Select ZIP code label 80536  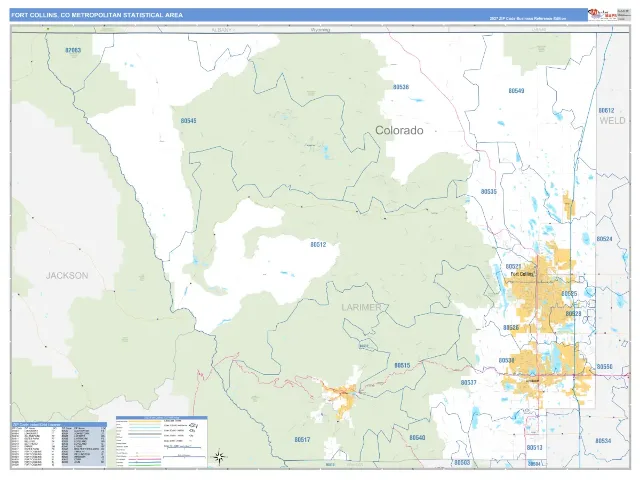coord(401,87)
